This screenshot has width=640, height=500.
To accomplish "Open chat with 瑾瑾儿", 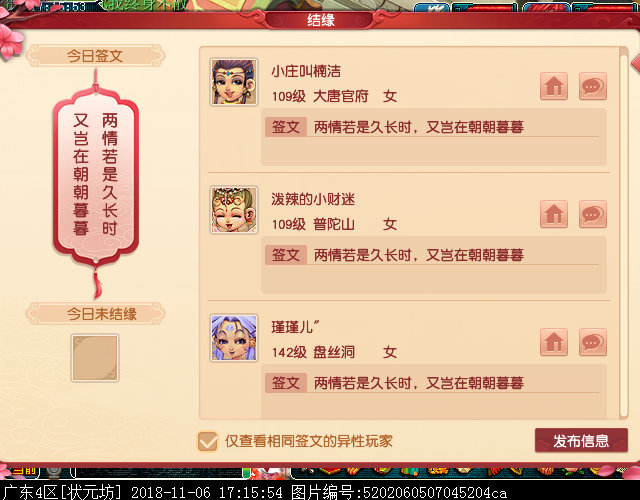I will 593,342.
